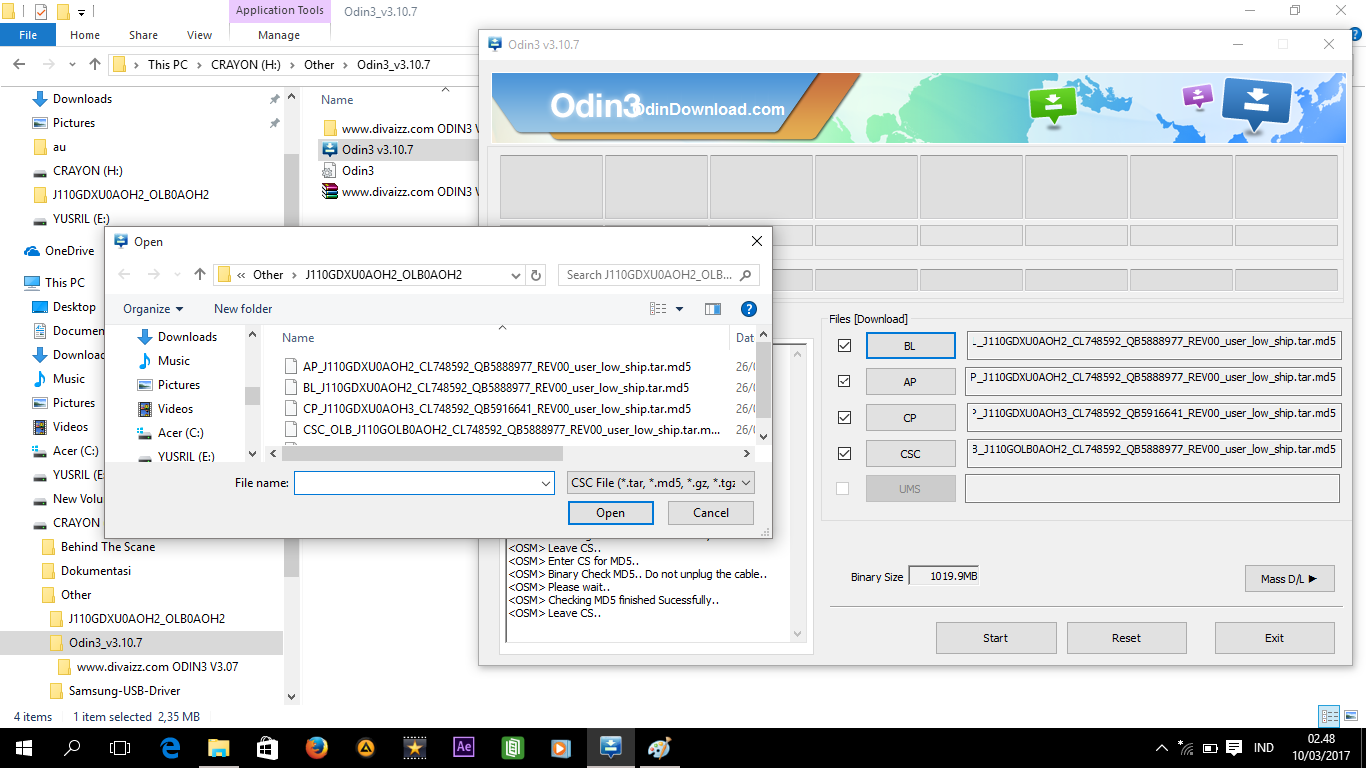The width and height of the screenshot is (1366, 768).
Task: Click the Exit button in Odin3
Action: pyautogui.click(x=1274, y=638)
